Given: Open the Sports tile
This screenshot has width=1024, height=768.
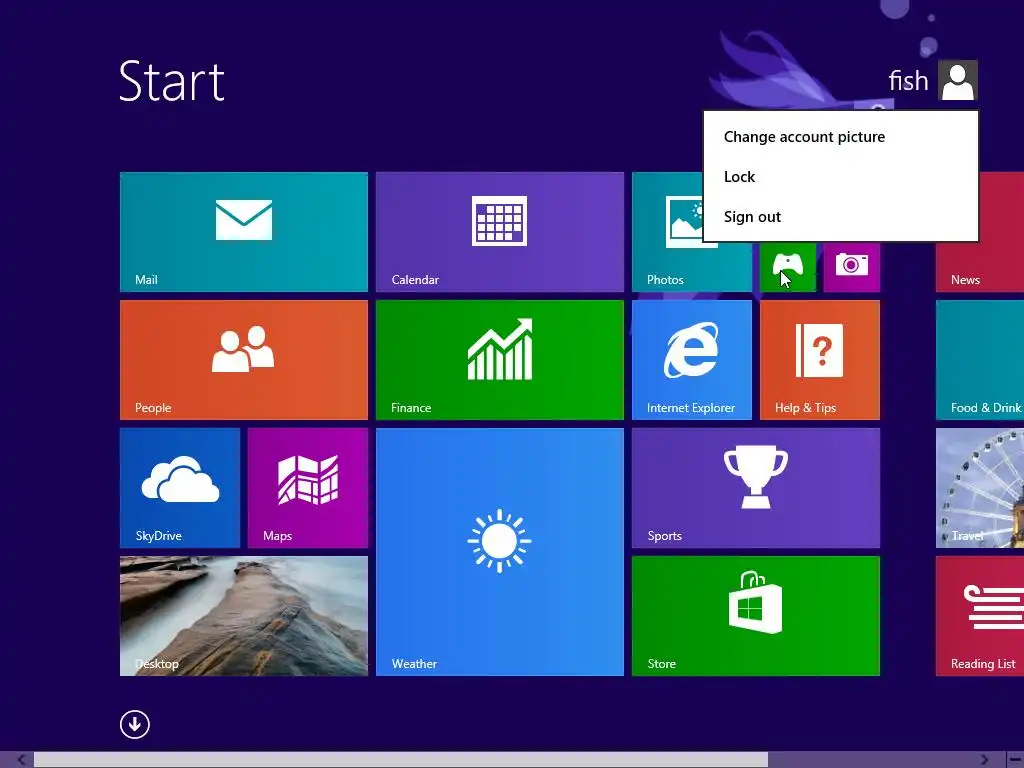Looking at the screenshot, I should click(756, 488).
